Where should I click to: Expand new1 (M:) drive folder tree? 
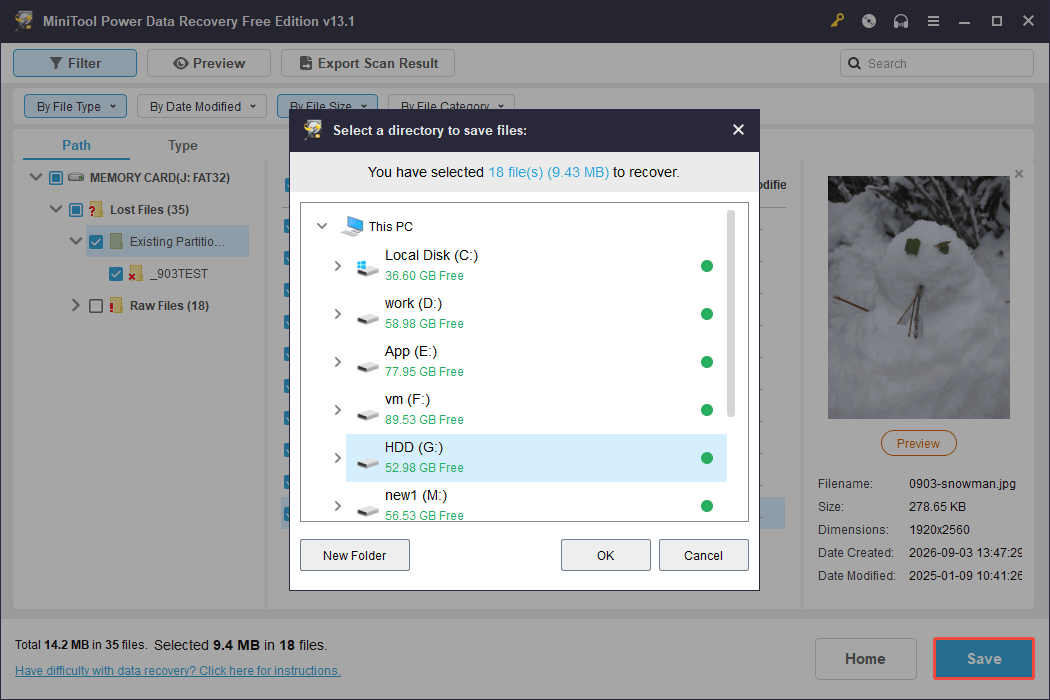click(x=338, y=506)
